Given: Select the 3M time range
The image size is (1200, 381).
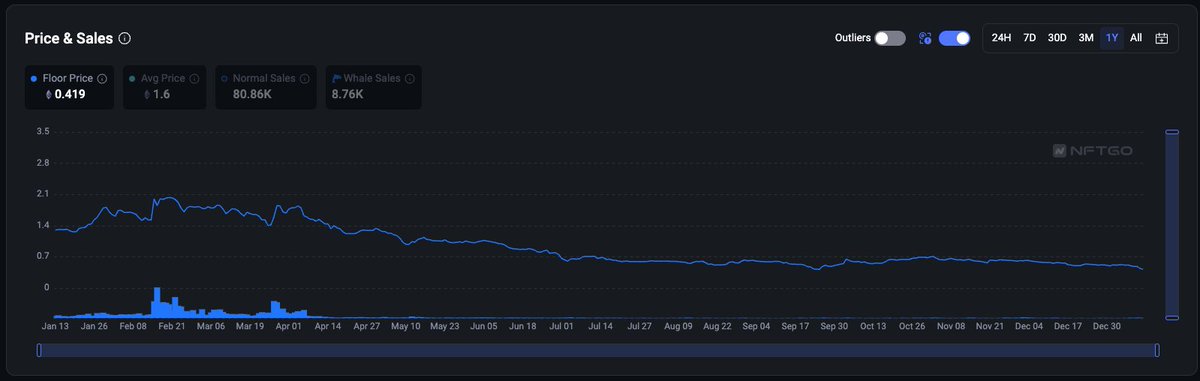Looking at the screenshot, I should [1086, 38].
